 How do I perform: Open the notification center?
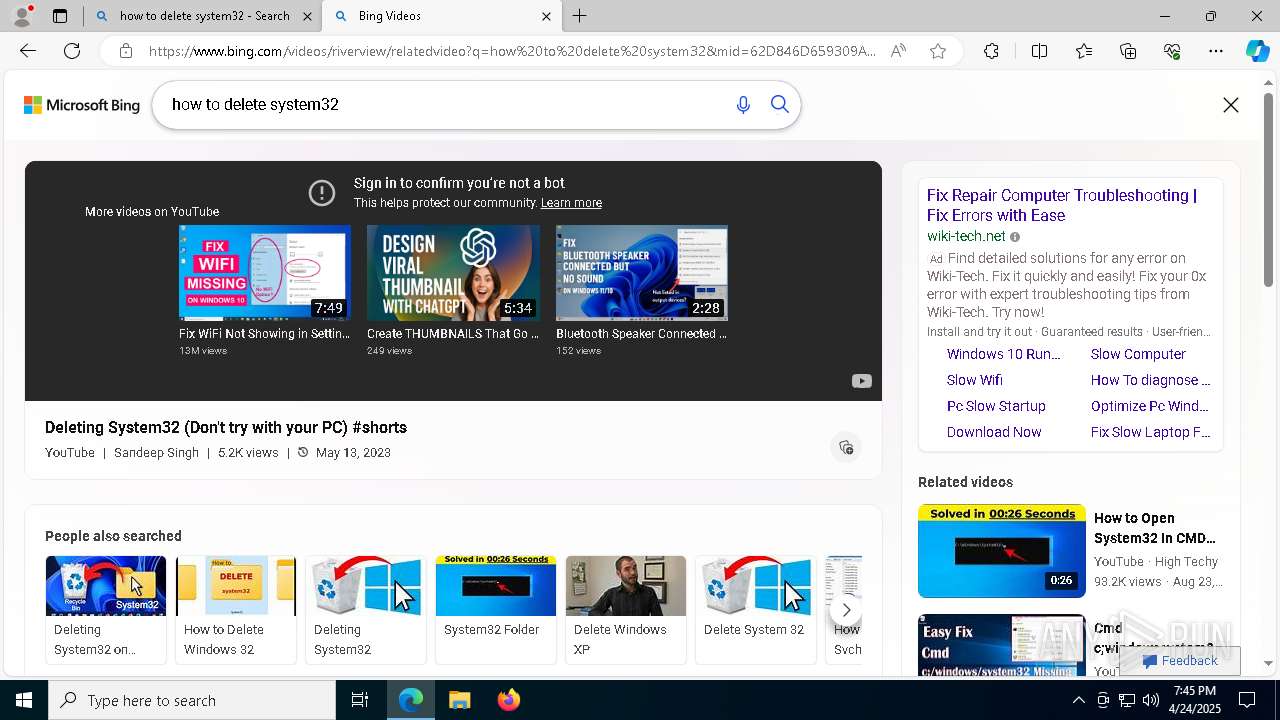click(x=1248, y=700)
